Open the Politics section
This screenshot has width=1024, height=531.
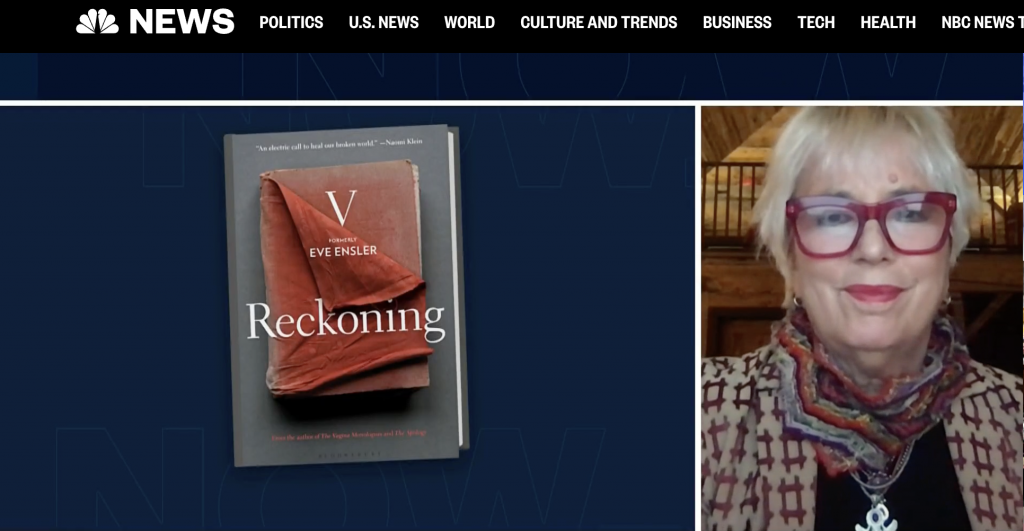(291, 22)
